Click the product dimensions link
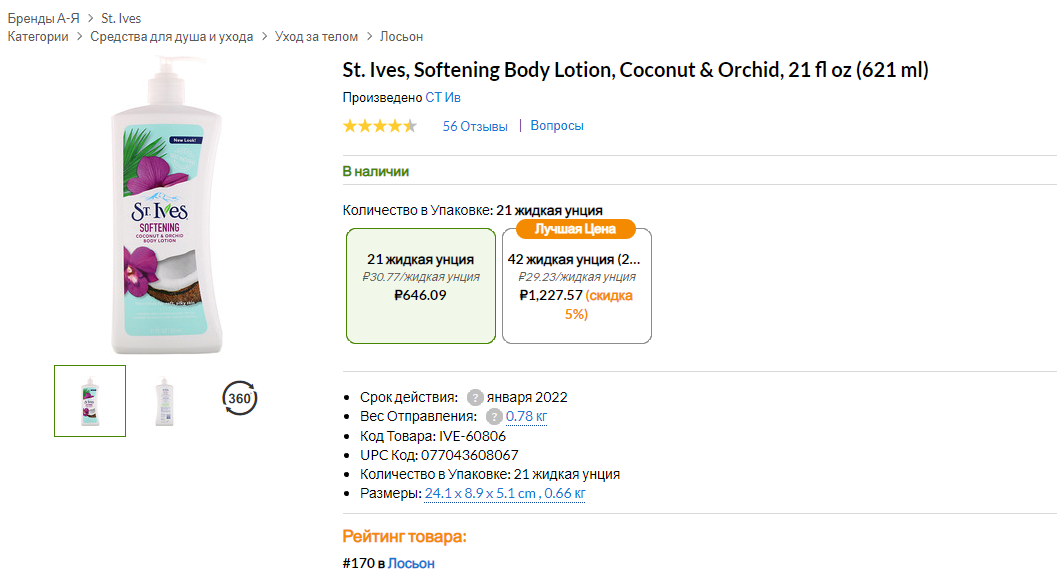Screen dimensions: 1057x579 (x=505, y=493)
